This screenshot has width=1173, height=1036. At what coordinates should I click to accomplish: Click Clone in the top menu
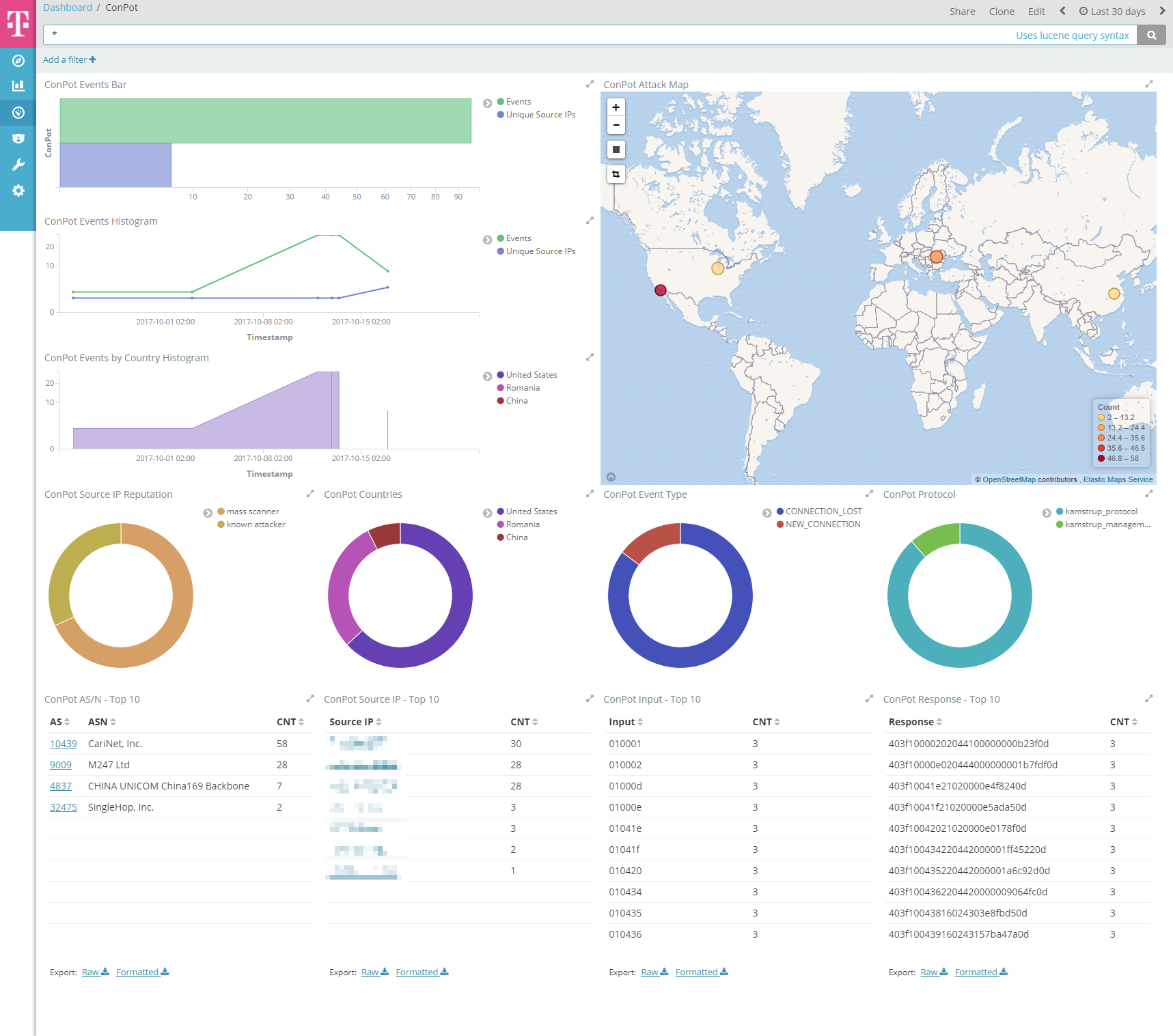click(x=1001, y=12)
